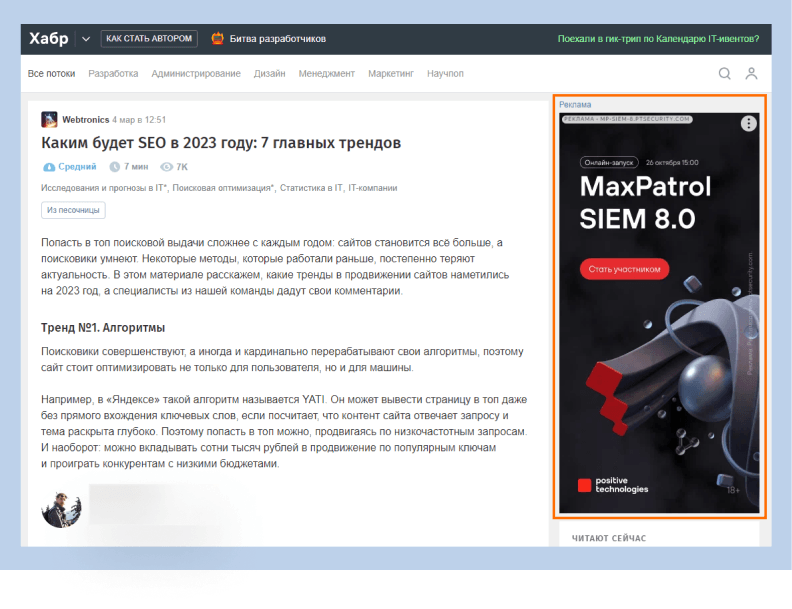Viewport: 792px width, 609px height.
Task: Select the Маркетинг flow tab
Action: (391, 74)
